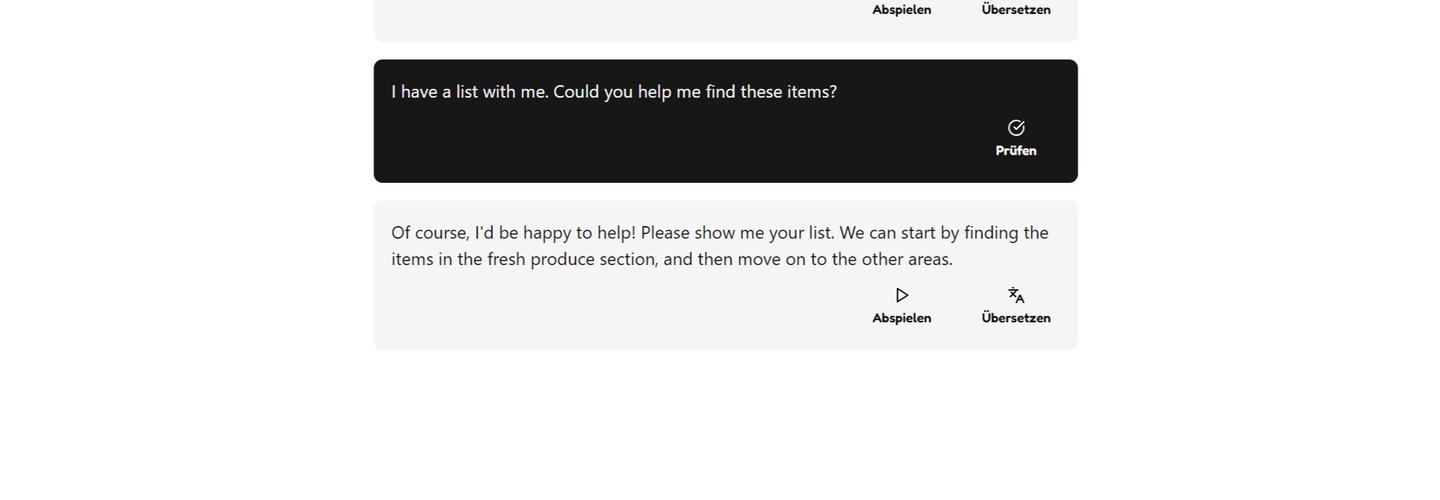Click the partially visible top message card

coord(600,20)
